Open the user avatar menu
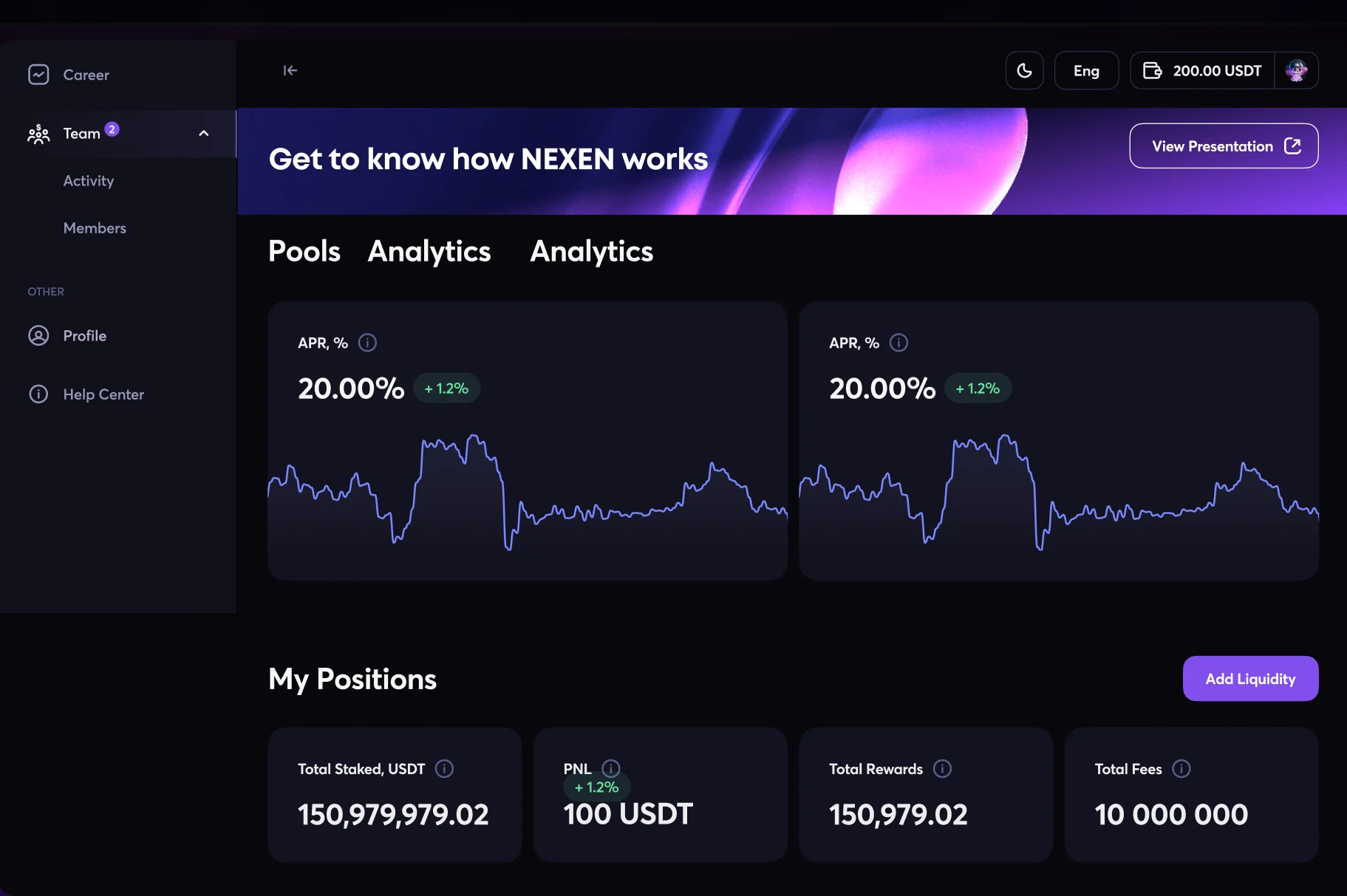This screenshot has width=1347, height=896. coord(1297,71)
